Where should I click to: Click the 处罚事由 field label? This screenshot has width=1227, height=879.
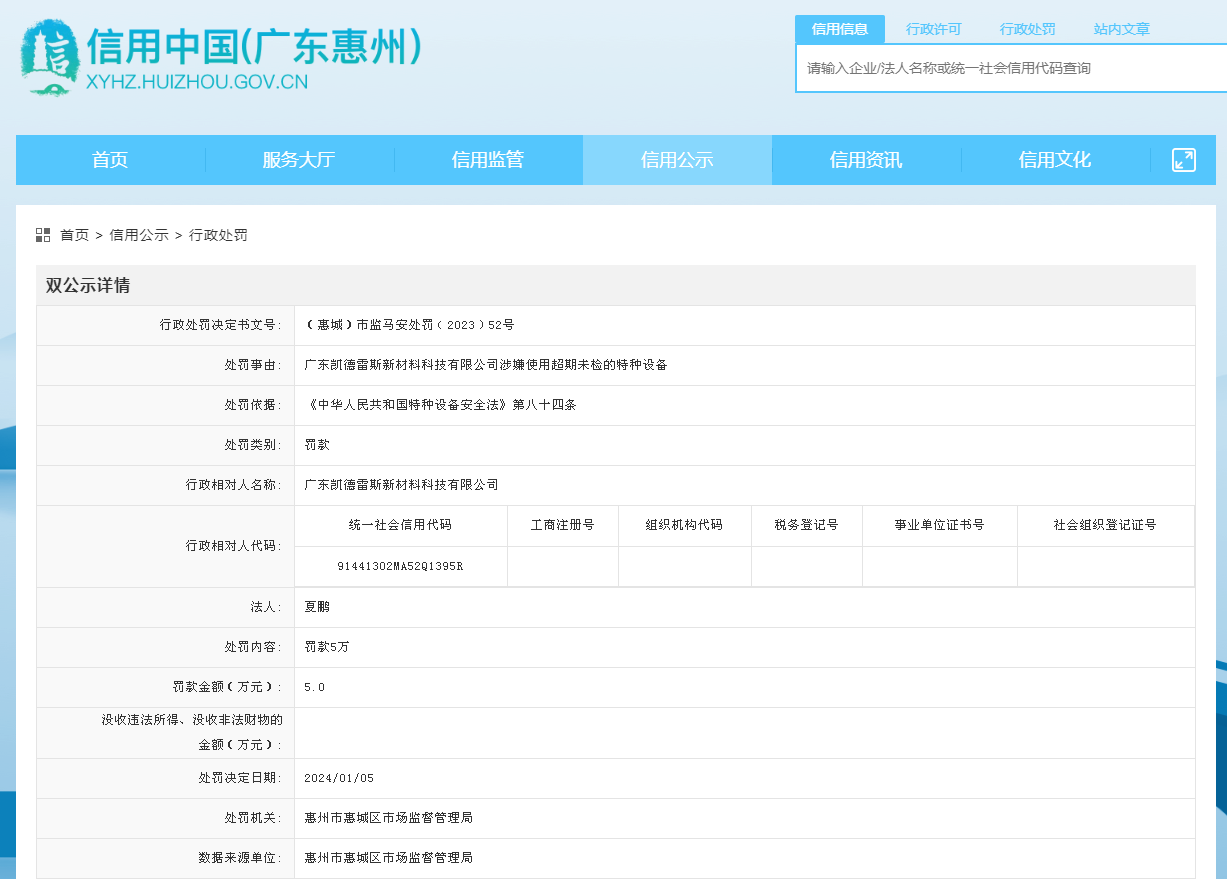pos(254,365)
